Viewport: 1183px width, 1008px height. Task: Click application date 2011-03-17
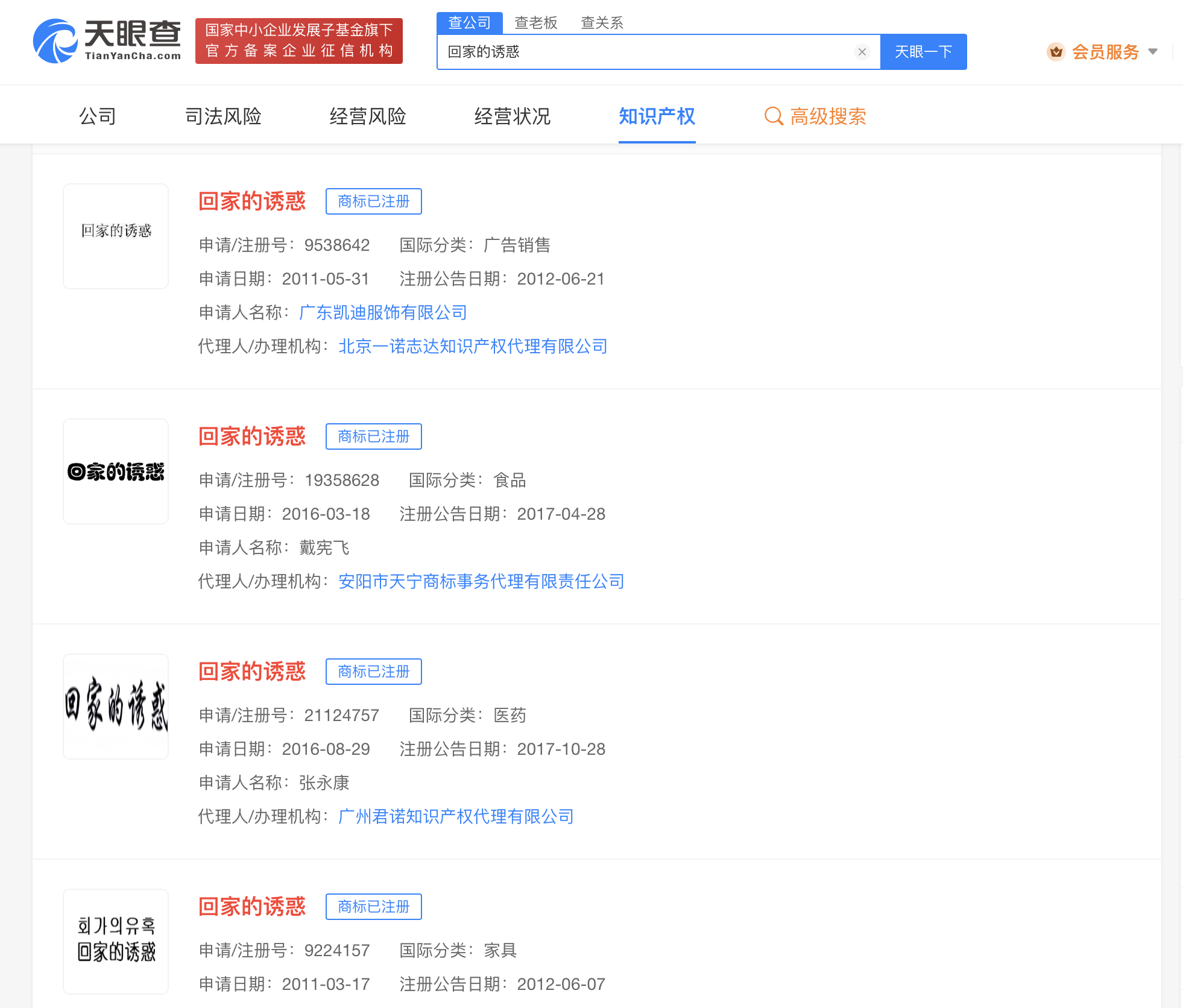click(x=326, y=984)
